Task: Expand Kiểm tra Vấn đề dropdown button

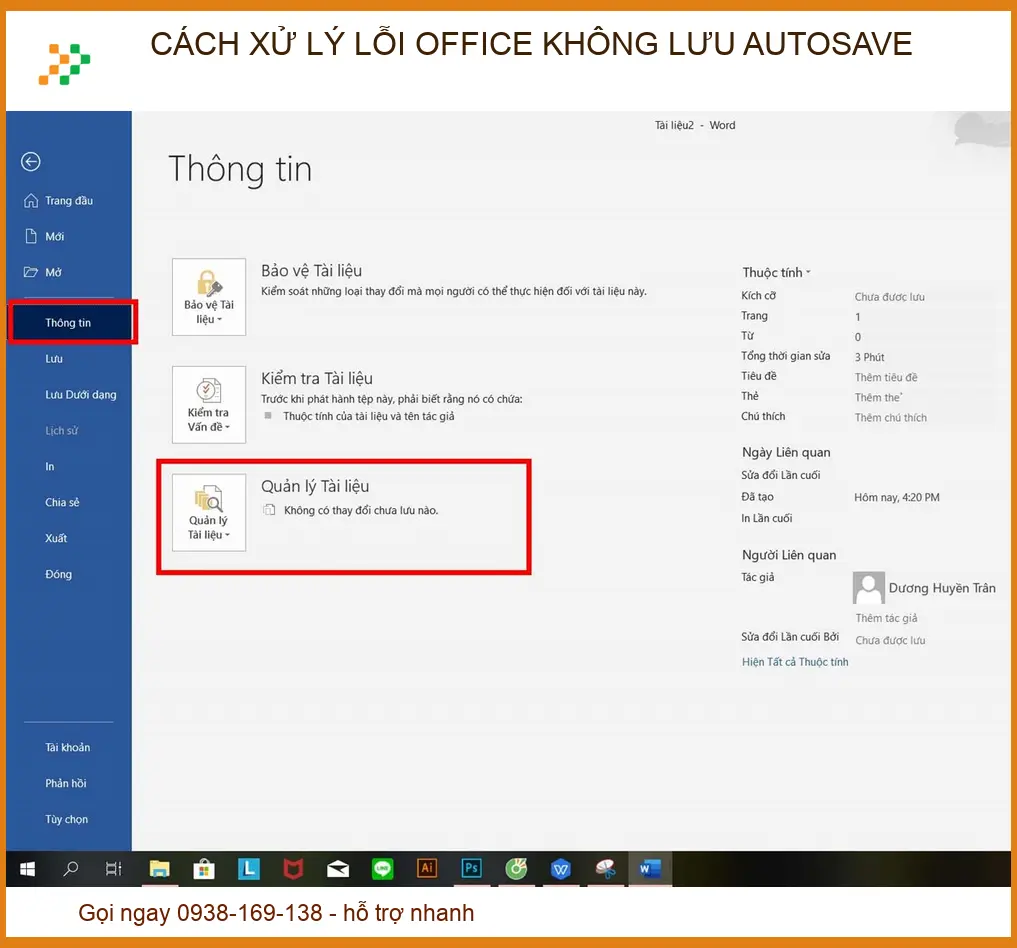Action: (209, 405)
